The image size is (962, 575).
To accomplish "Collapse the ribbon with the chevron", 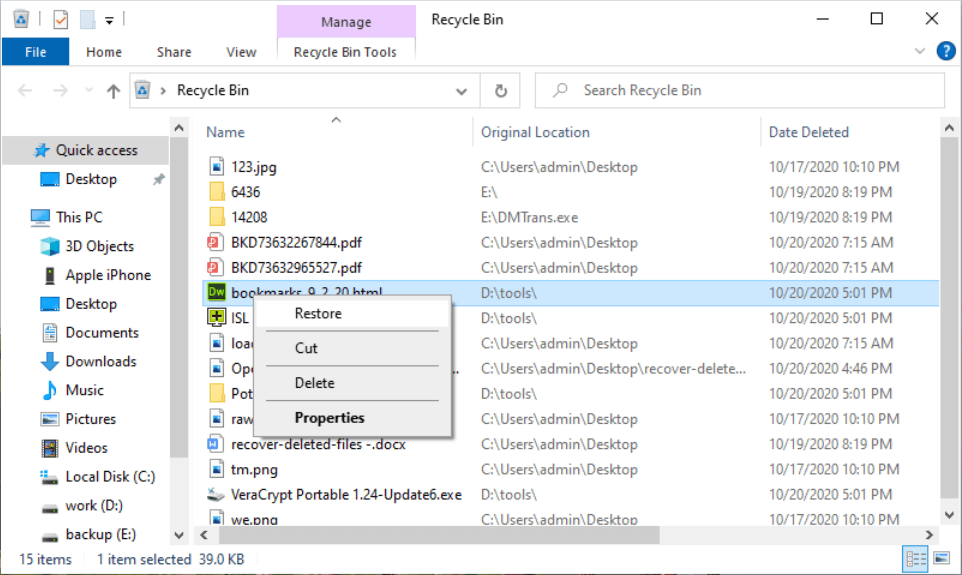I will click(920, 51).
